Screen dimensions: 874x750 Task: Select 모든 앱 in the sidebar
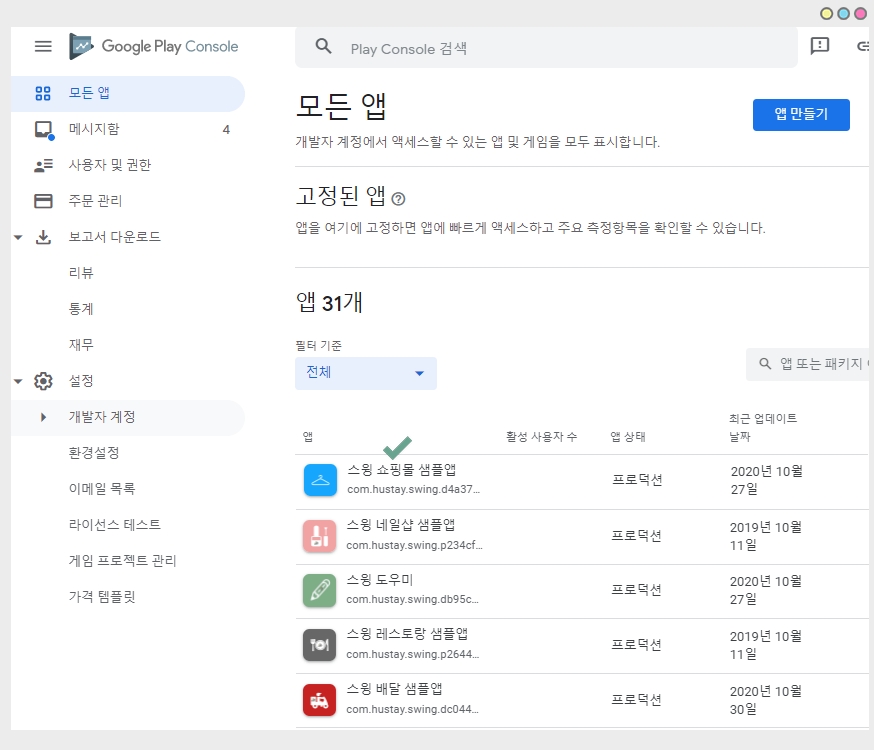tap(128, 93)
